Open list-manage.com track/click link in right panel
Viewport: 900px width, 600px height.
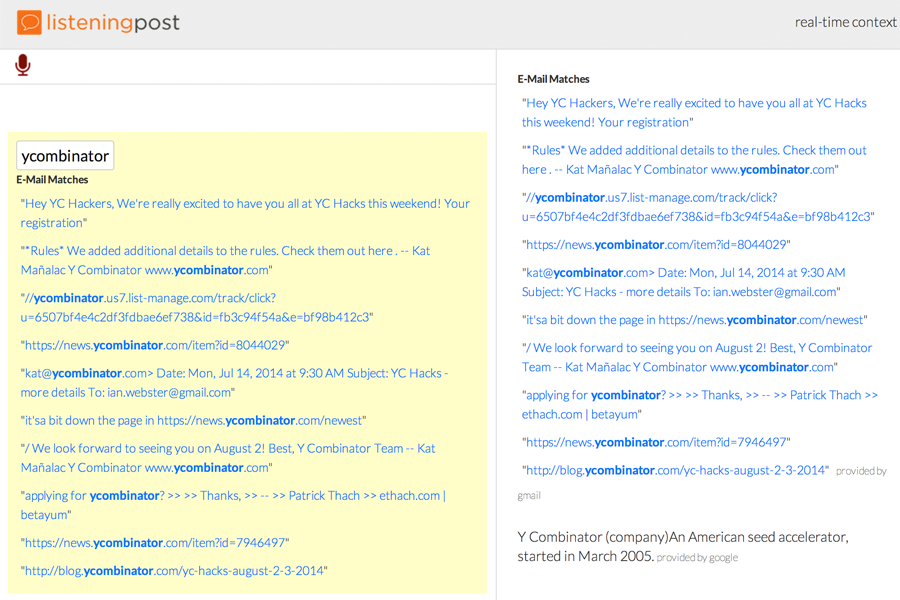point(698,207)
